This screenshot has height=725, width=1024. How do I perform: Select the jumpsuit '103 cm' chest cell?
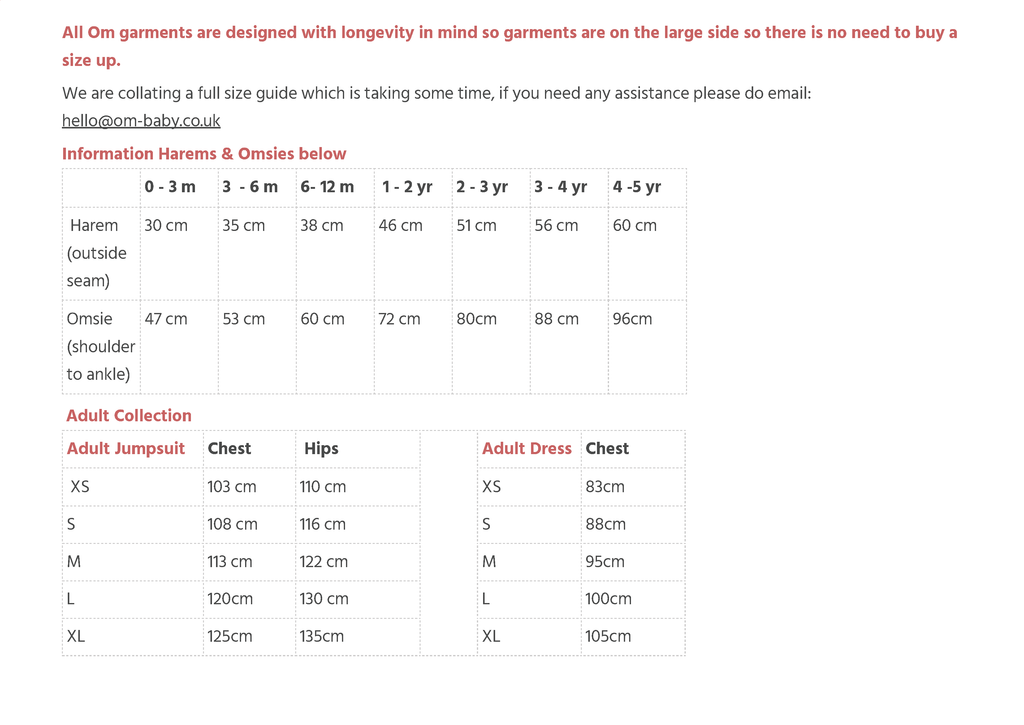click(x=232, y=487)
